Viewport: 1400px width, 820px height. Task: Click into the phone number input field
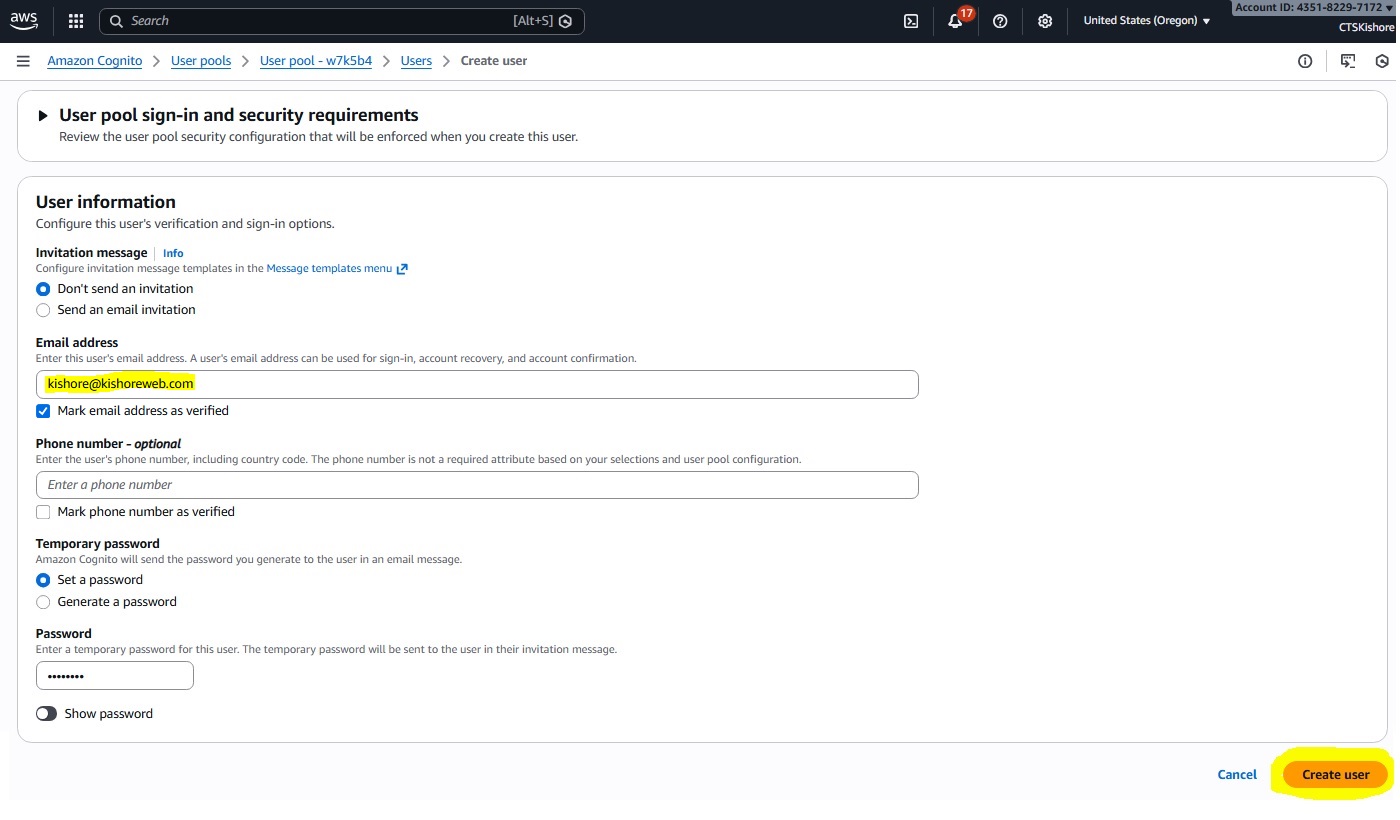point(477,485)
